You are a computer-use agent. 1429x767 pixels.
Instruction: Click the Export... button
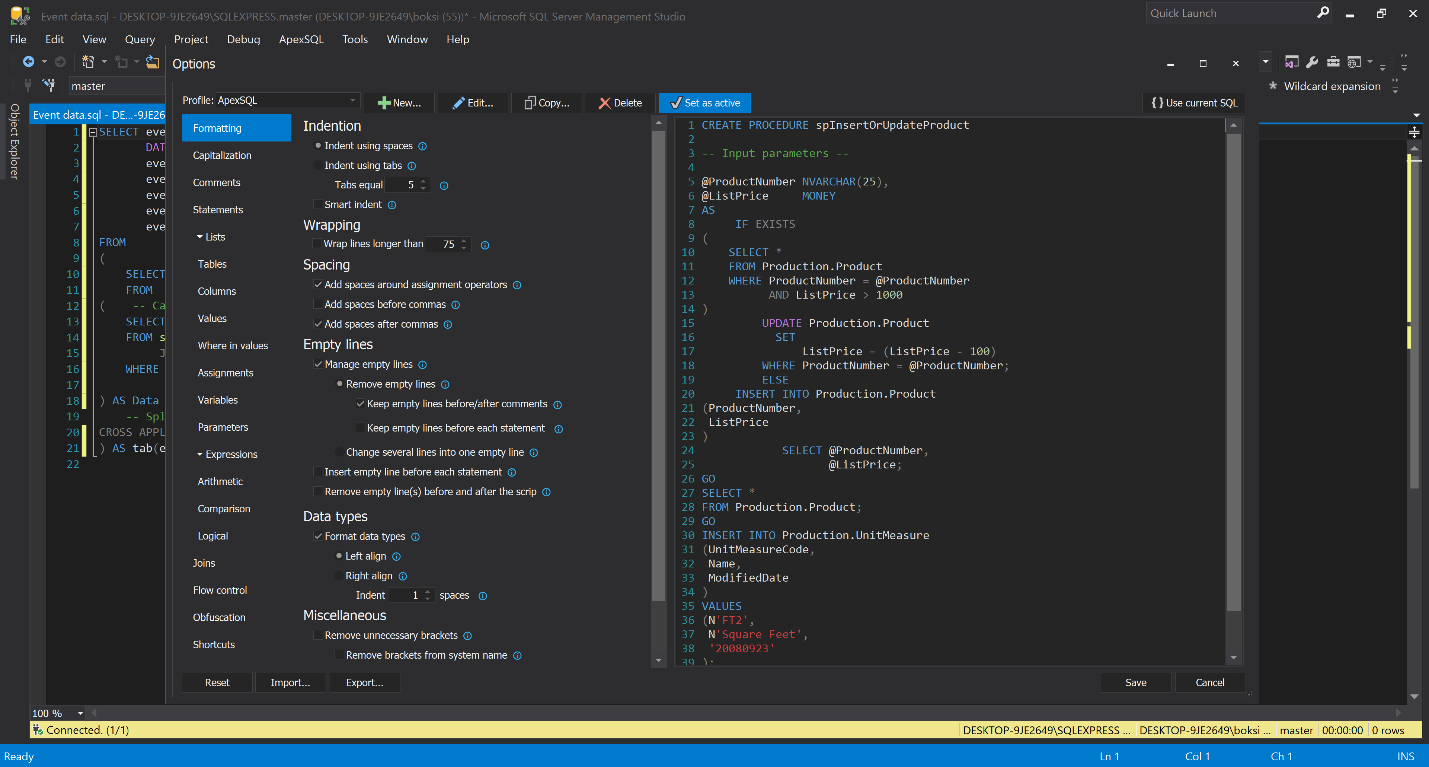(364, 682)
